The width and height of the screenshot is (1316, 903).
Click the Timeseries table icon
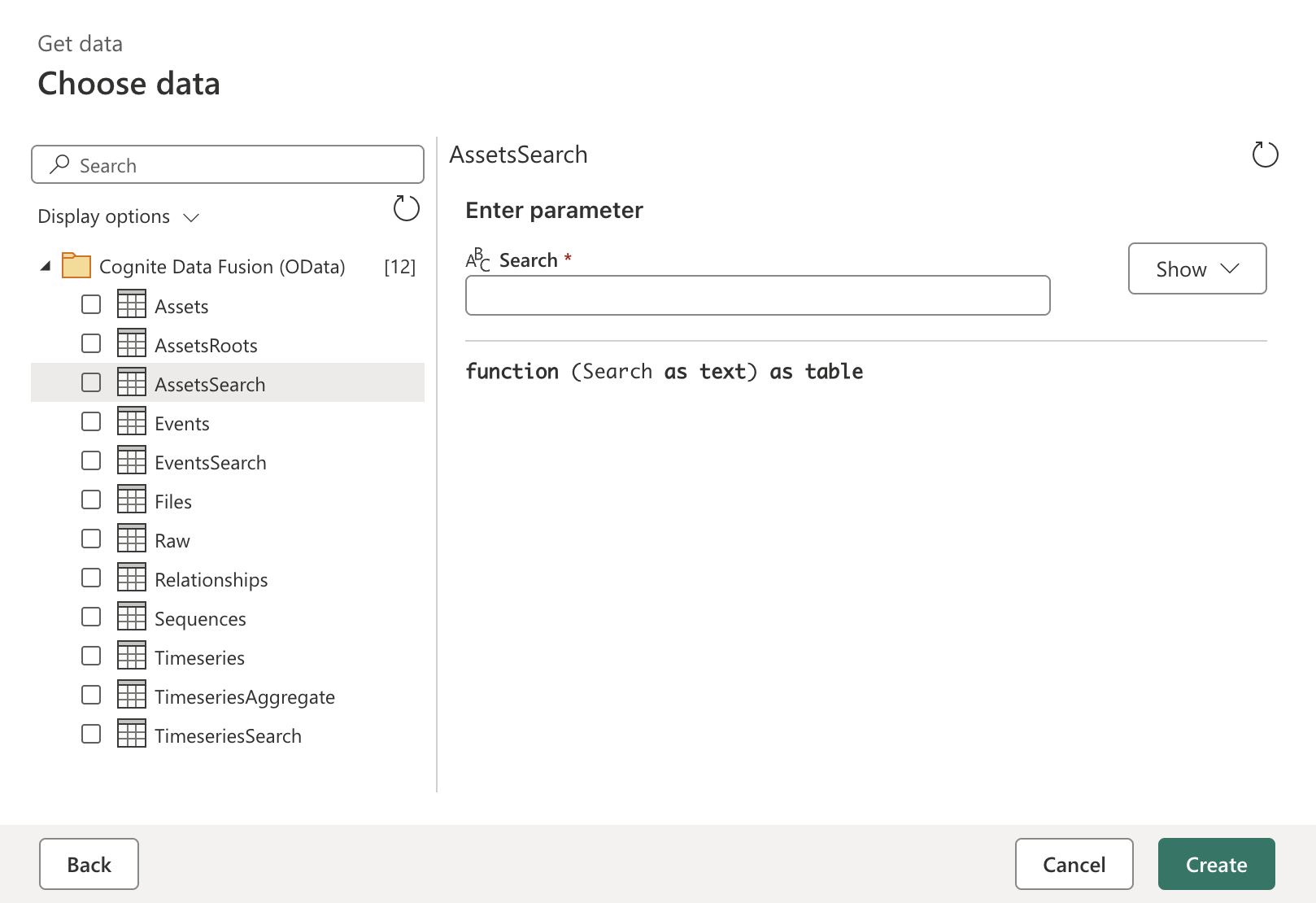point(131,657)
